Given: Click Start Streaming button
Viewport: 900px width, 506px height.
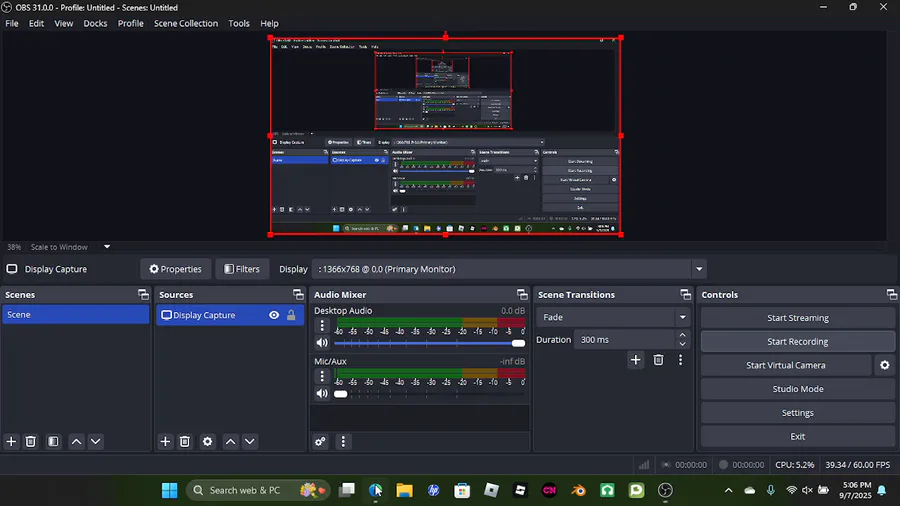Looking at the screenshot, I should coord(798,318).
